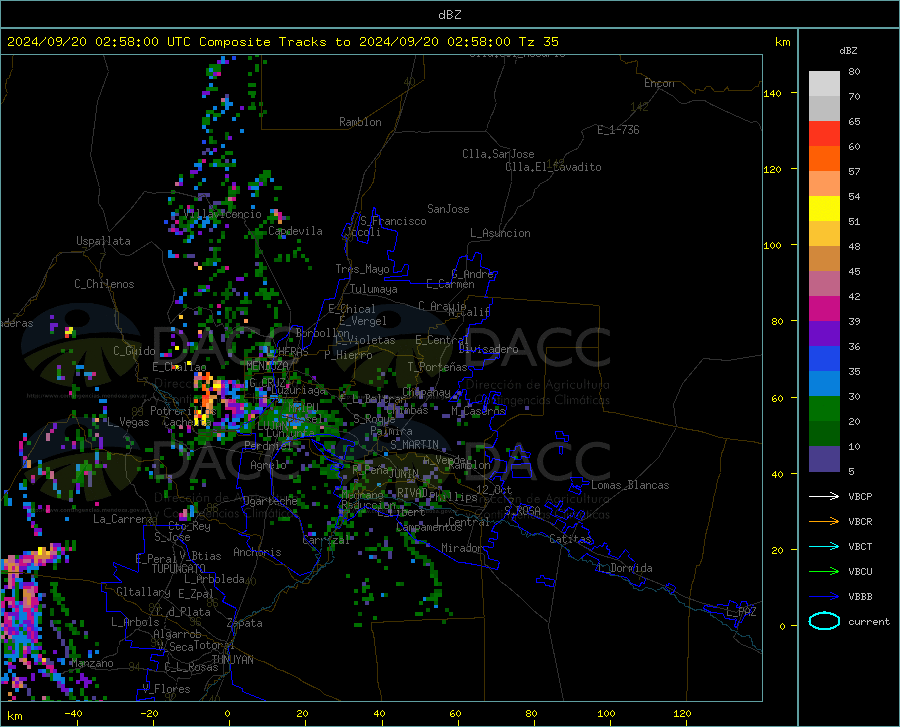The height and width of the screenshot is (727, 900).
Task: Click the 'Villavicencio' place label
Action: 222,214
